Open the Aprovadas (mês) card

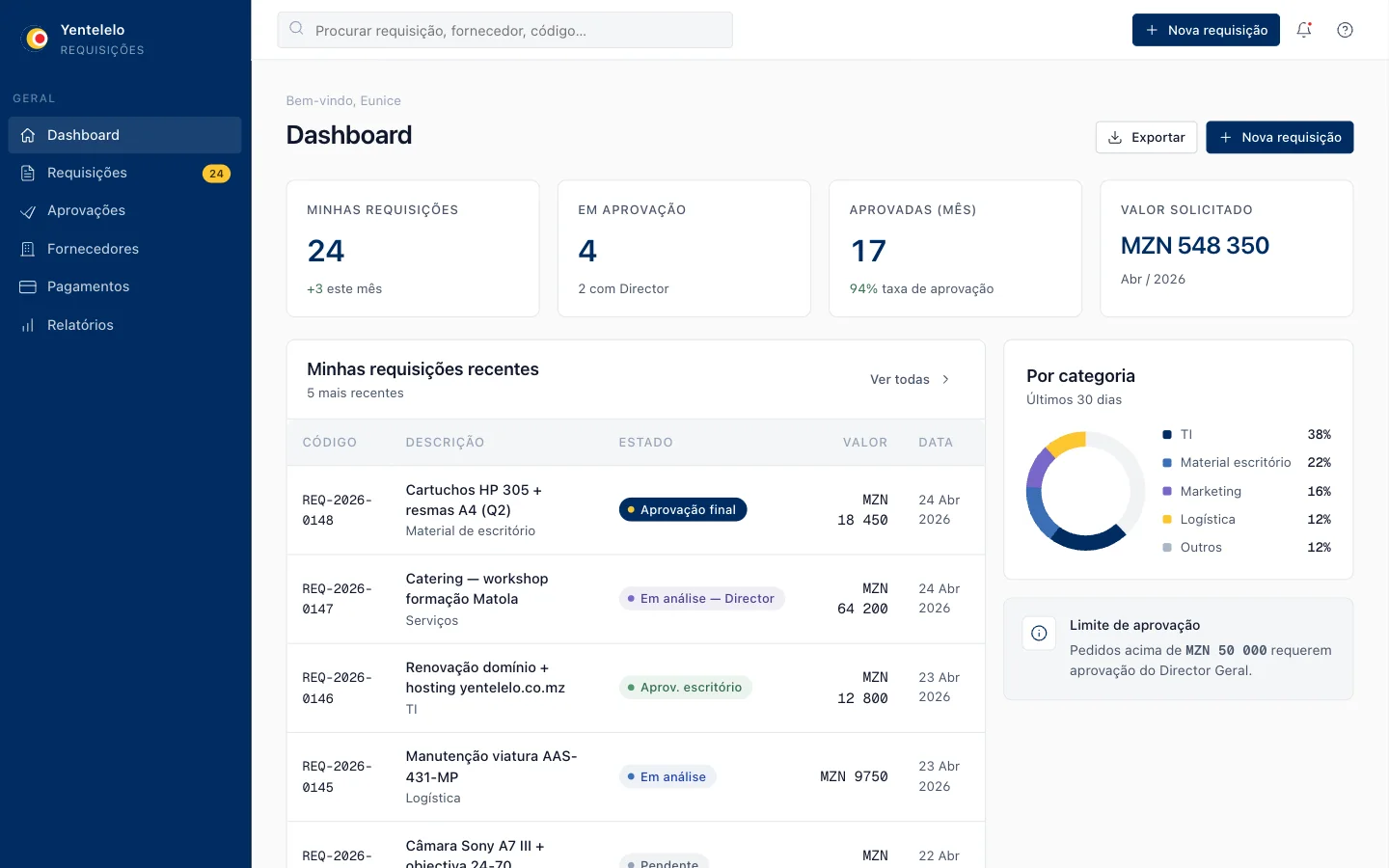coord(955,248)
